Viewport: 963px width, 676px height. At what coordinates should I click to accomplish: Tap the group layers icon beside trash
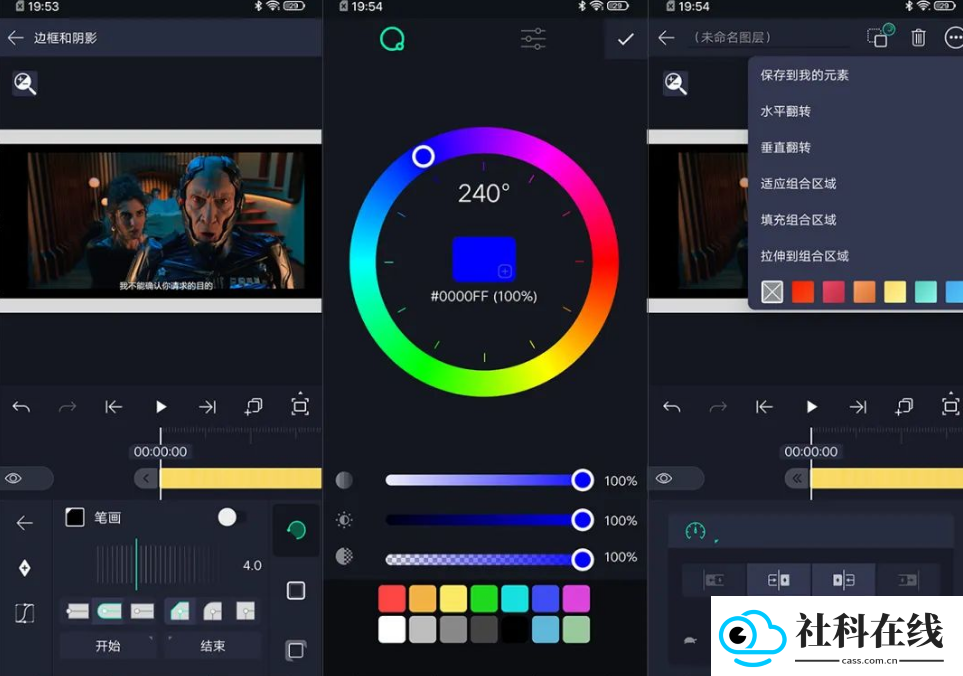880,36
